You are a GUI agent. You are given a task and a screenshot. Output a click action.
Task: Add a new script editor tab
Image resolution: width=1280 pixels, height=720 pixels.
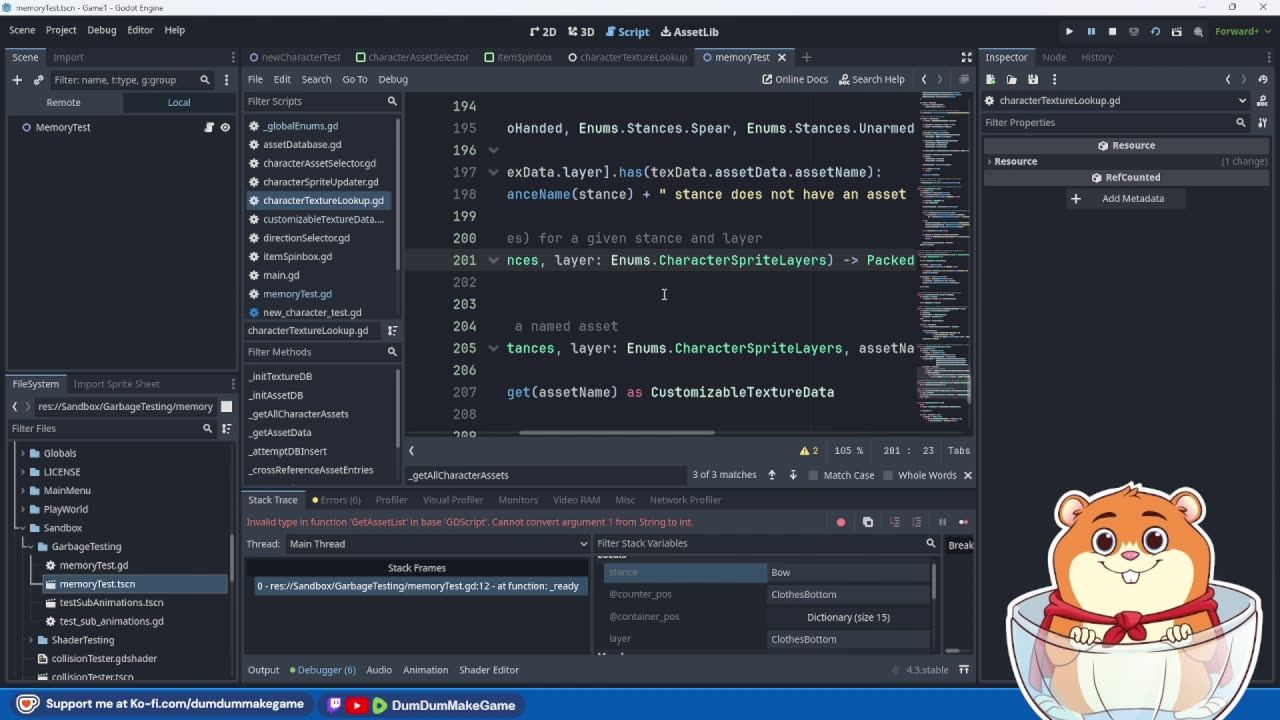[806, 57]
